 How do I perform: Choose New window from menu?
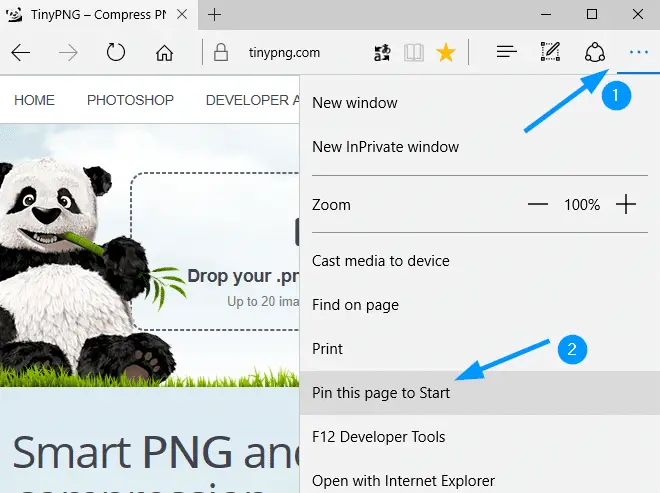pyautogui.click(x=479, y=103)
